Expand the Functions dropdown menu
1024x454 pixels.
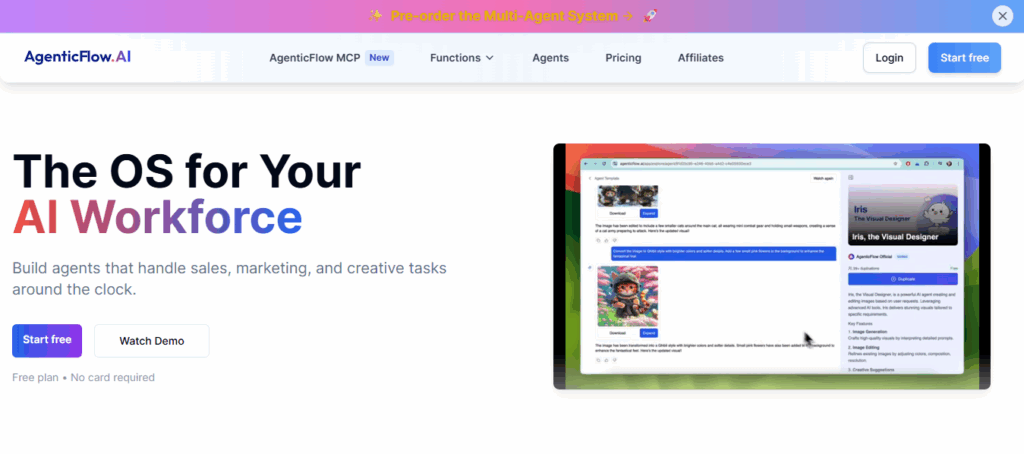462,57
